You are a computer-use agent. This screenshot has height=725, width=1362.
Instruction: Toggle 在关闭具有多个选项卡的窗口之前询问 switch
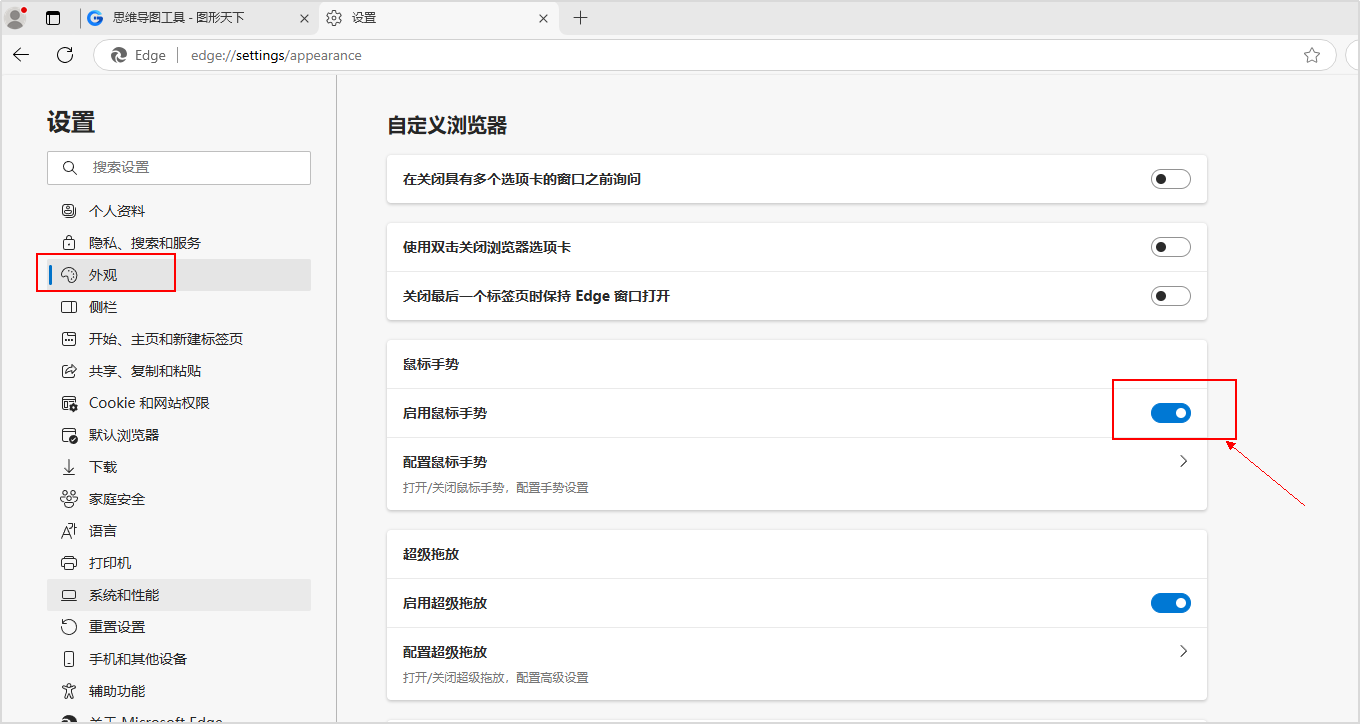click(x=1170, y=179)
